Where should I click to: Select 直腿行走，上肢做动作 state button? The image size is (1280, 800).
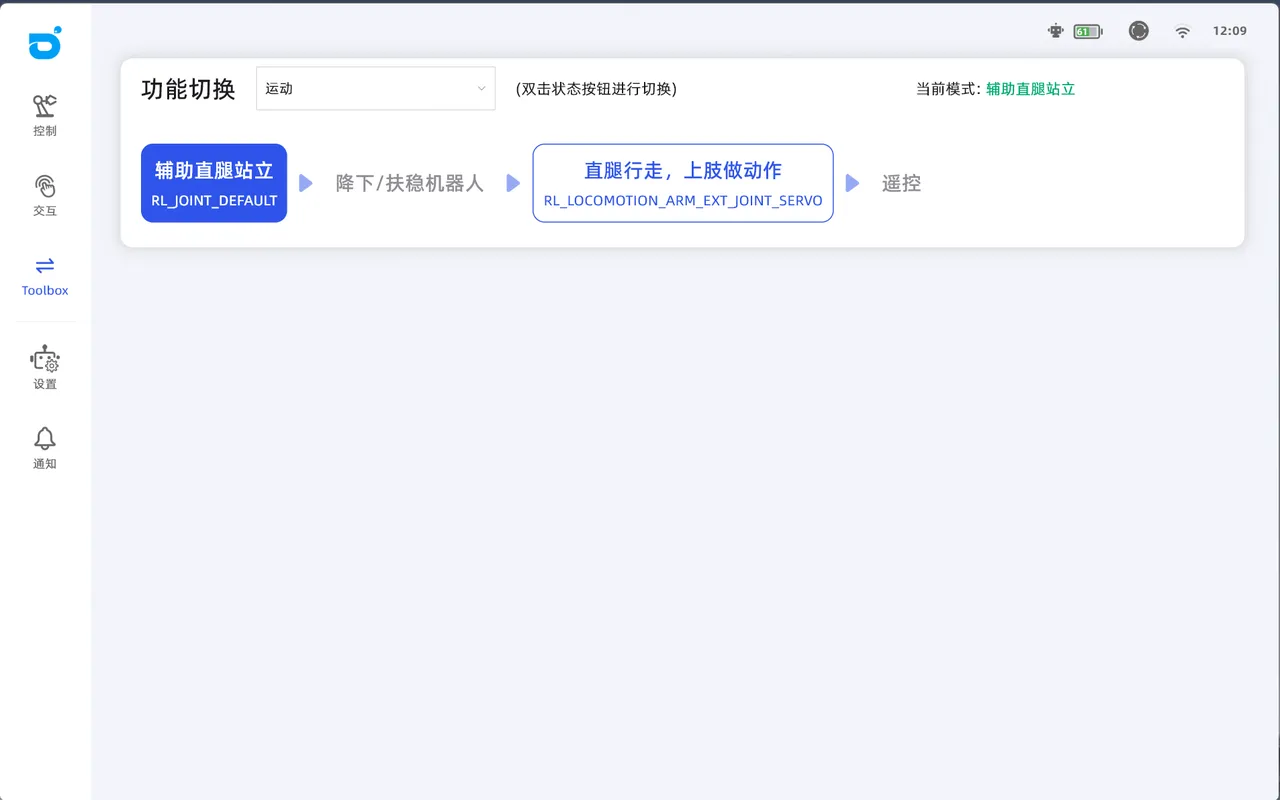(683, 183)
